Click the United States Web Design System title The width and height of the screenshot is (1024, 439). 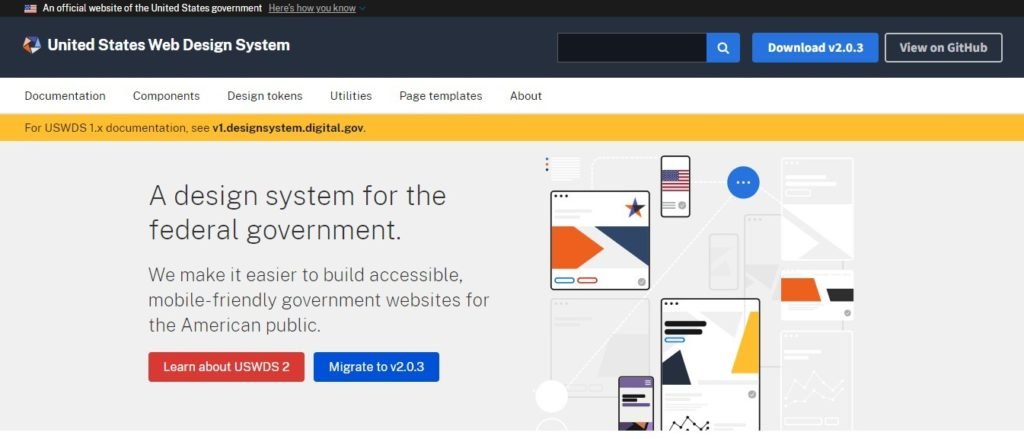tap(168, 45)
